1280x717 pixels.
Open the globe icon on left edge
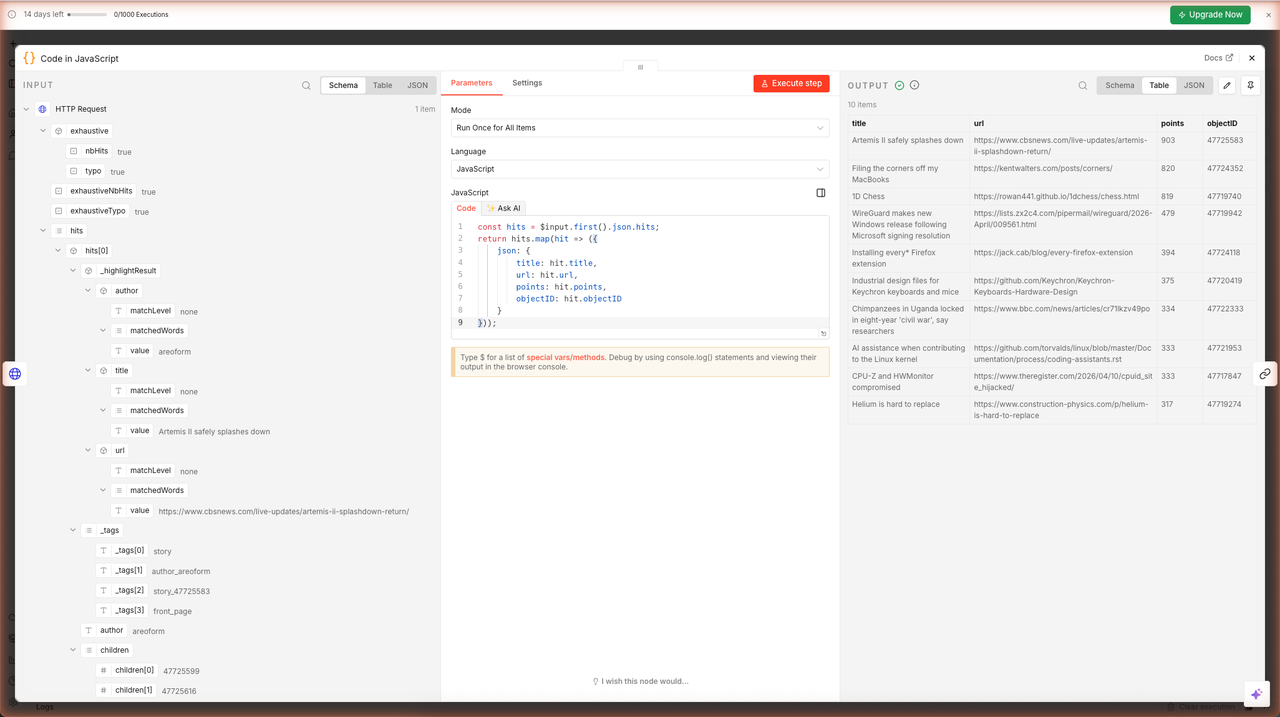pos(15,374)
